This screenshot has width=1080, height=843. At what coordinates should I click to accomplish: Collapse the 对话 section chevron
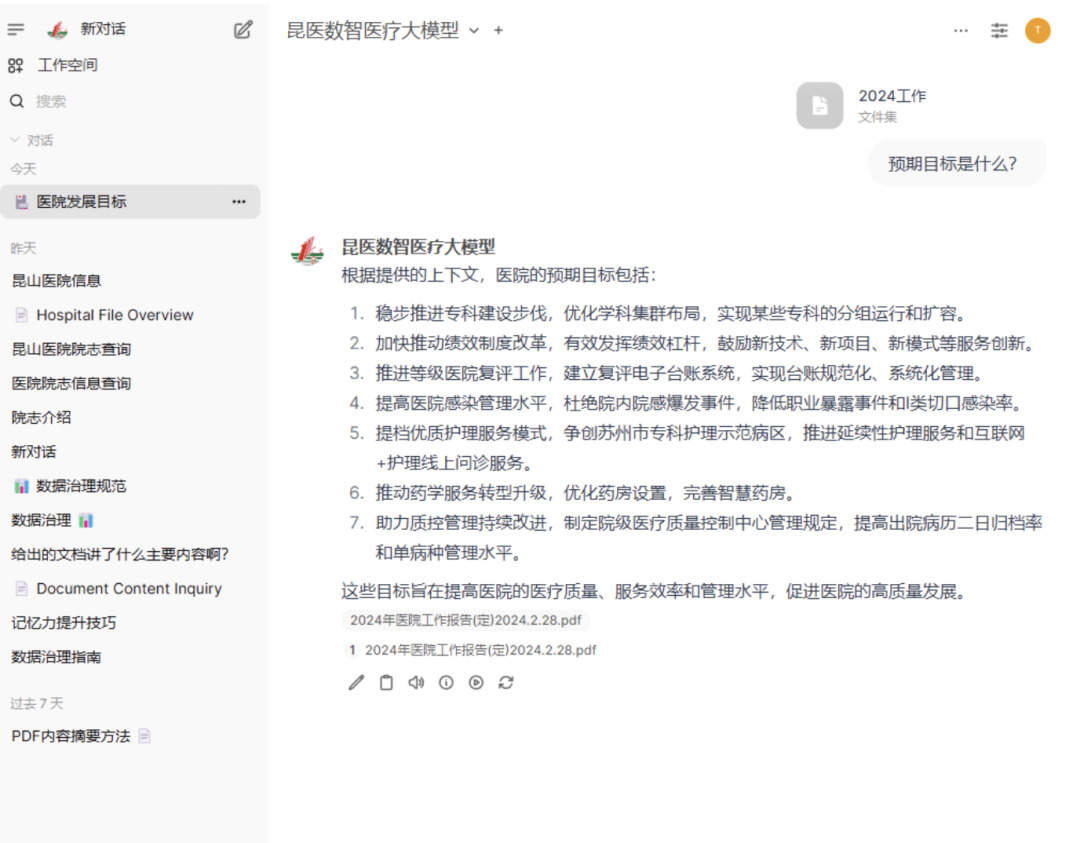pyautogui.click(x=14, y=140)
